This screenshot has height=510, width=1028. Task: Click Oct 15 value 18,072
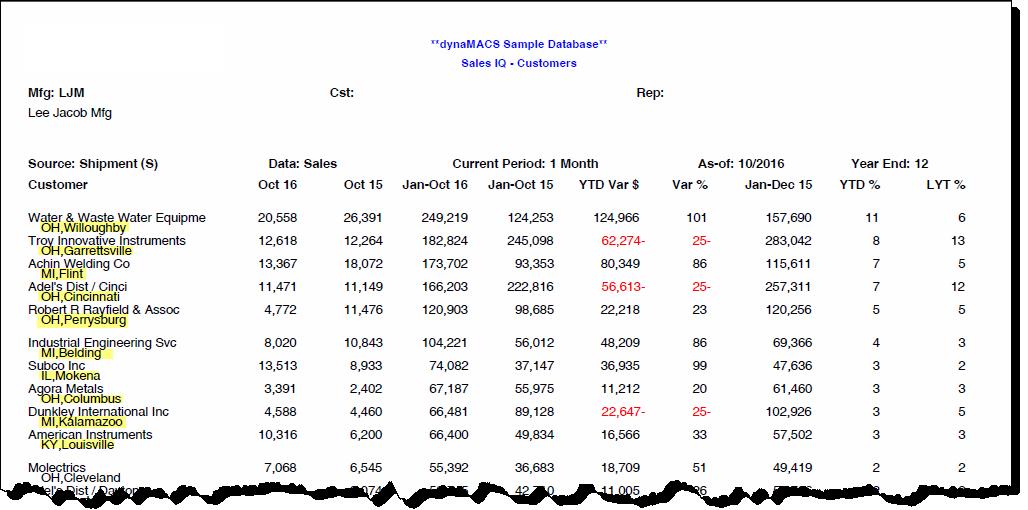coord(363,264)
